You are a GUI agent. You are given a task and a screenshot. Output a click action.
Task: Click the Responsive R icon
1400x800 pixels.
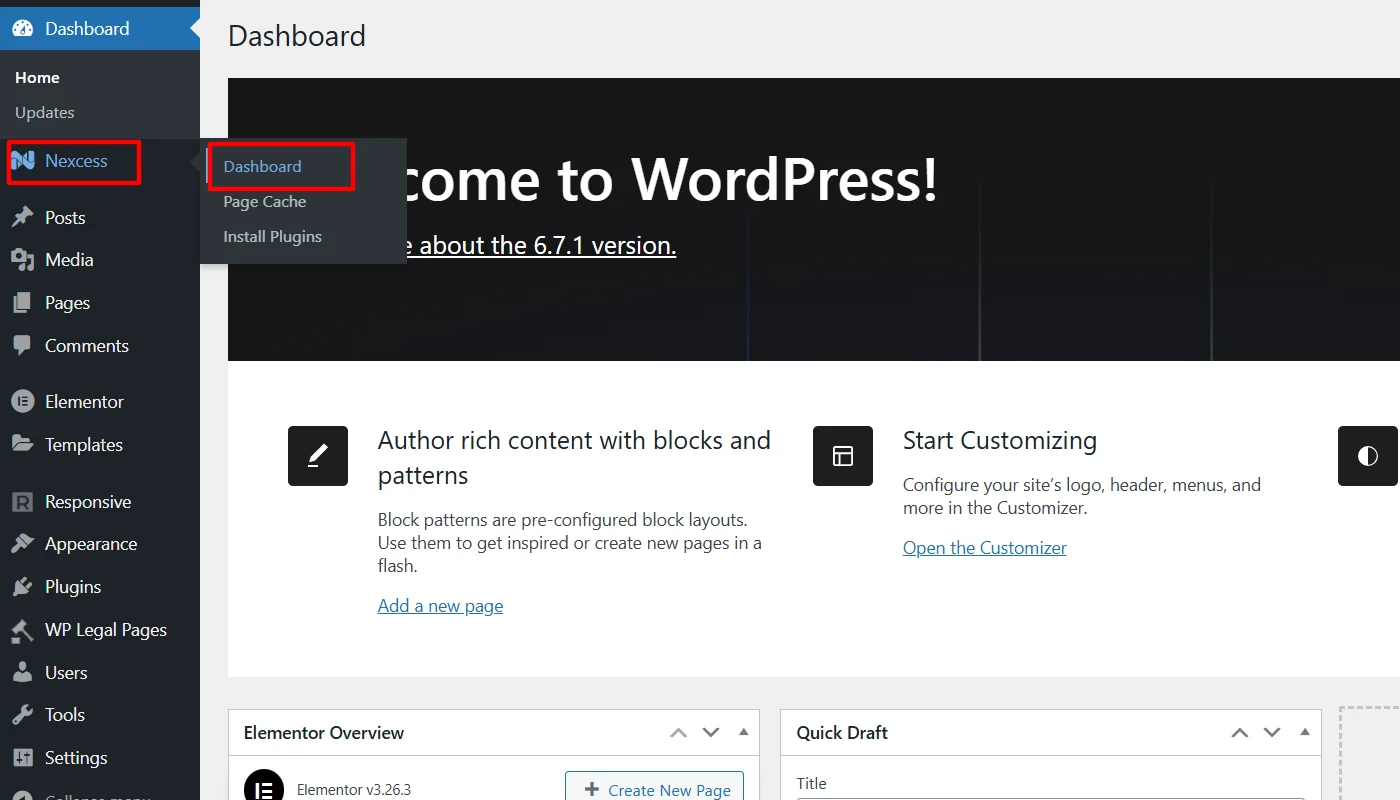click(22, 502)
